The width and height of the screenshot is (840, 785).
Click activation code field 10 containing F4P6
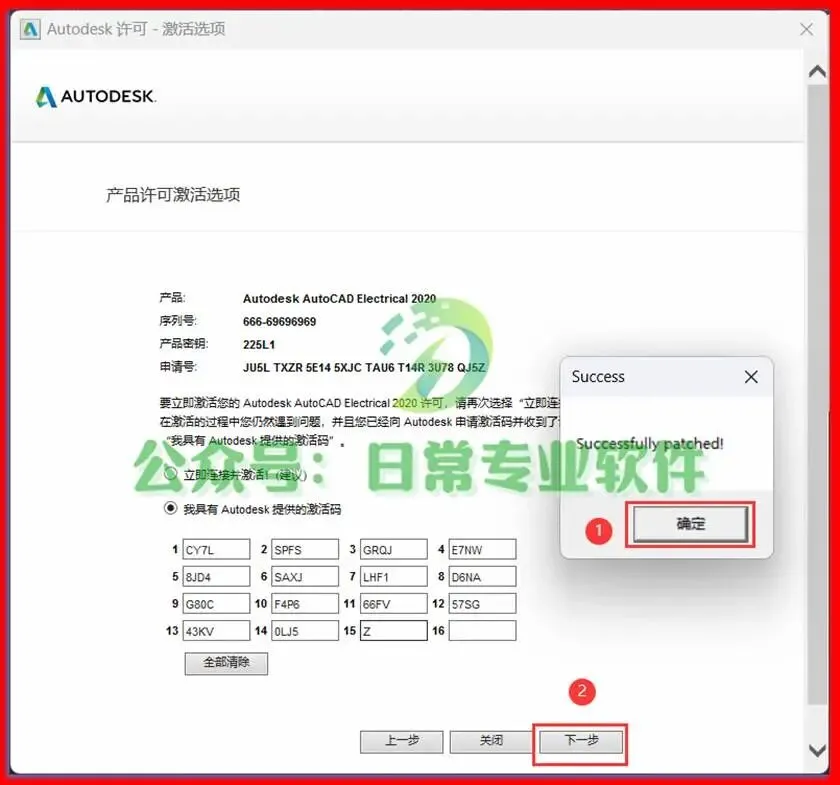(305, 603)
